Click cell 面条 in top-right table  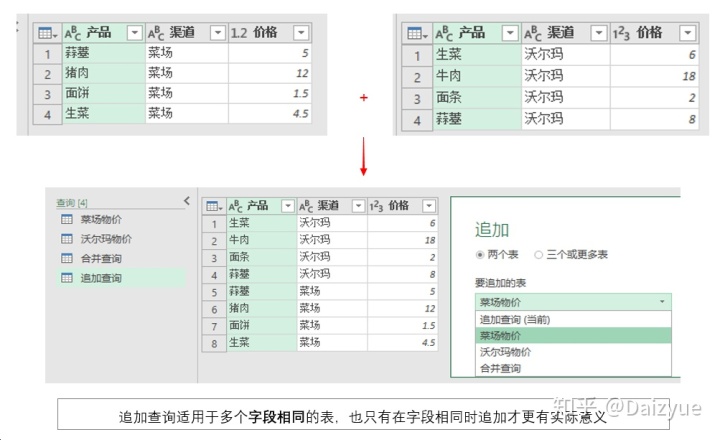click(x=477, y=97)
